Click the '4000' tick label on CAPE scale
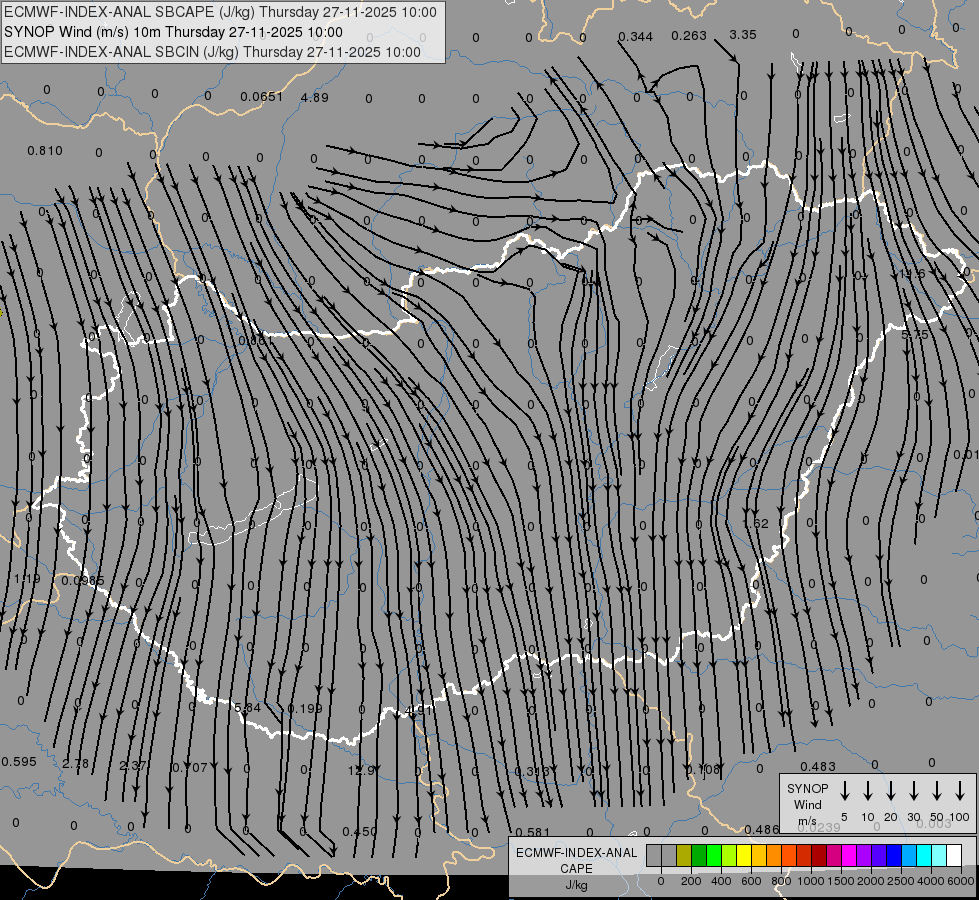Screen dimensions: 979x900 click(931, 881)
